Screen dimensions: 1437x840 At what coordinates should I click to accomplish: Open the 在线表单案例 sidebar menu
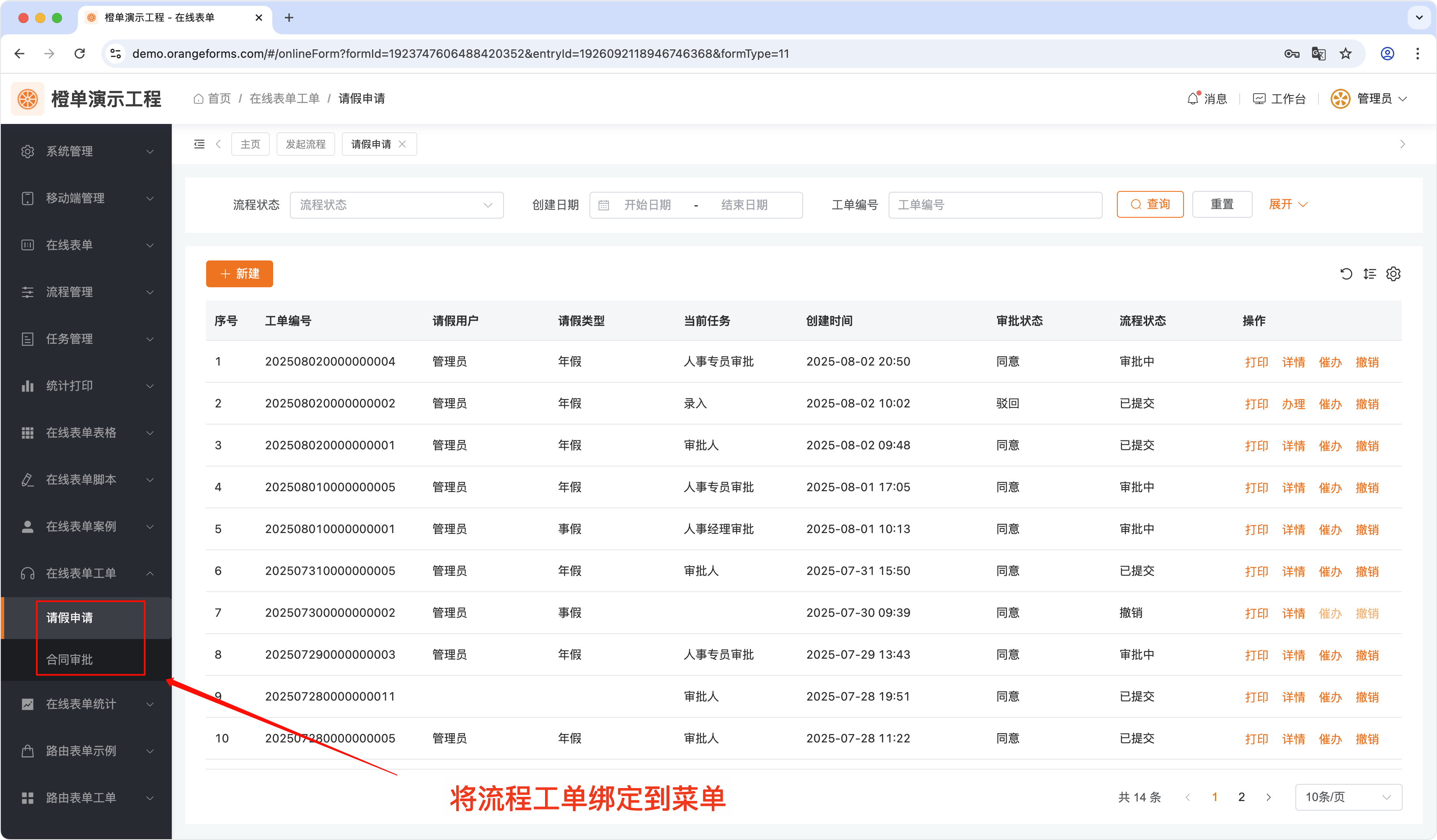[86, 526]
